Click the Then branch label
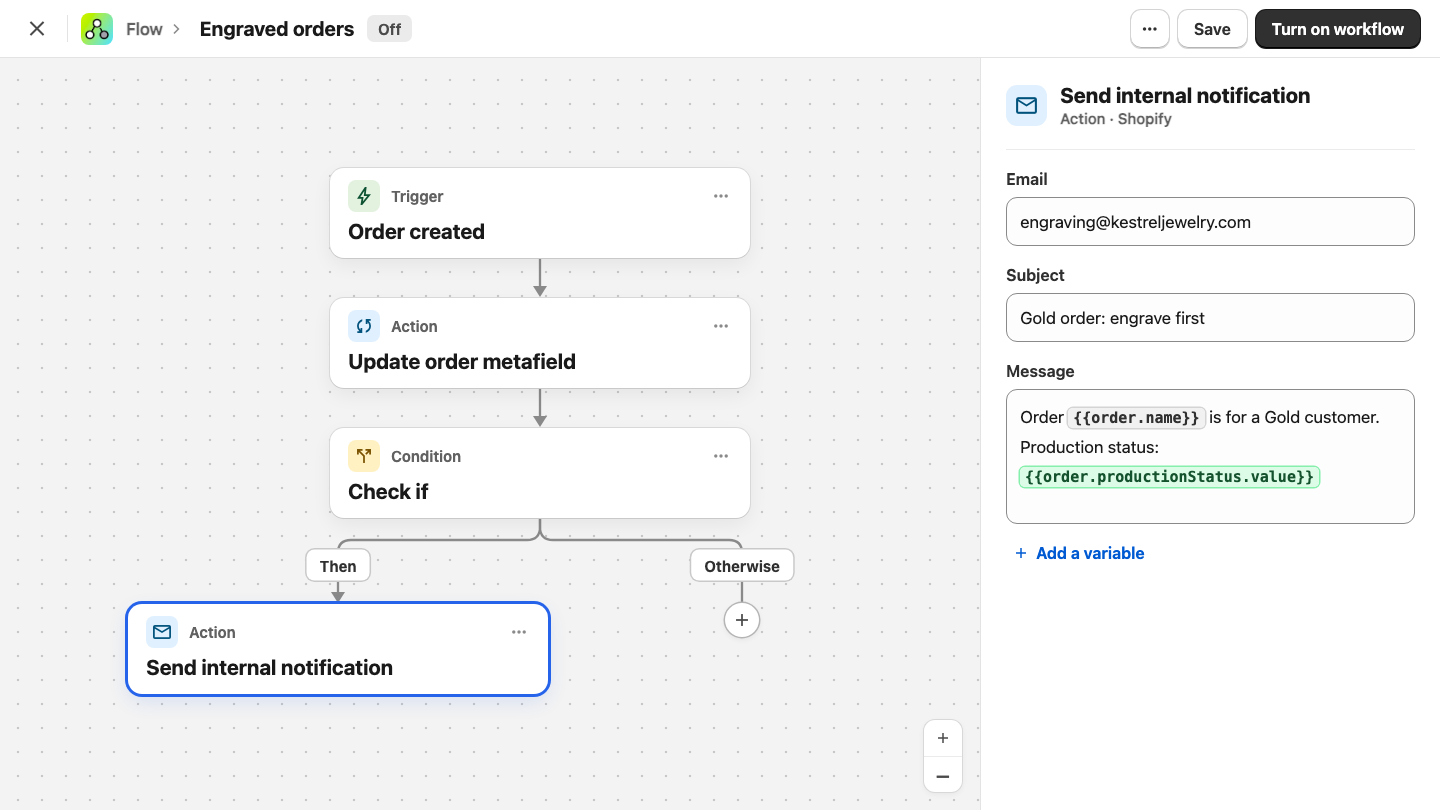1440x810 pixels. [338, 566]
